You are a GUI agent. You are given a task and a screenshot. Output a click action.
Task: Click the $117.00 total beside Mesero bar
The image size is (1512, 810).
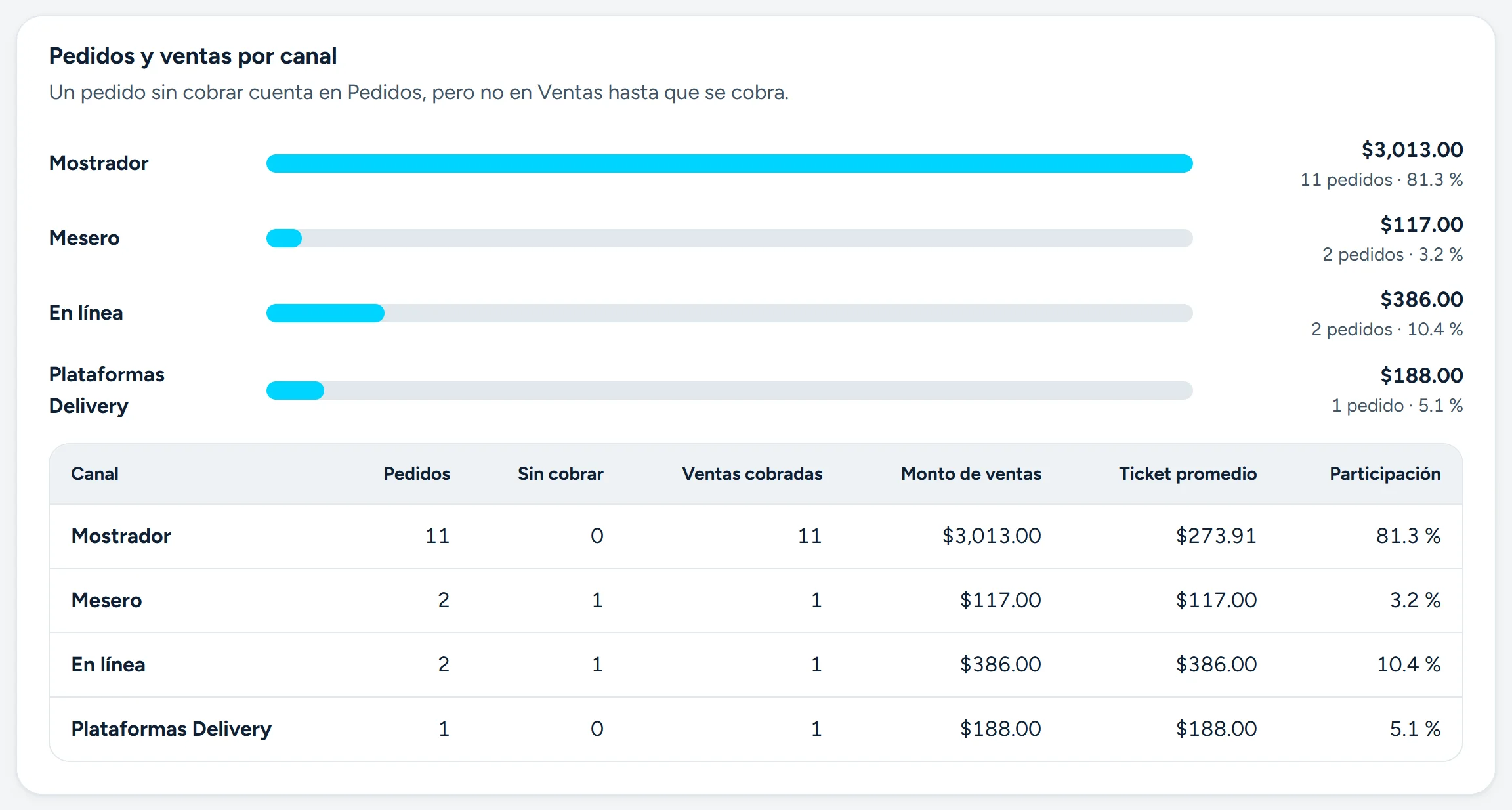click(x=1421, y=225)
